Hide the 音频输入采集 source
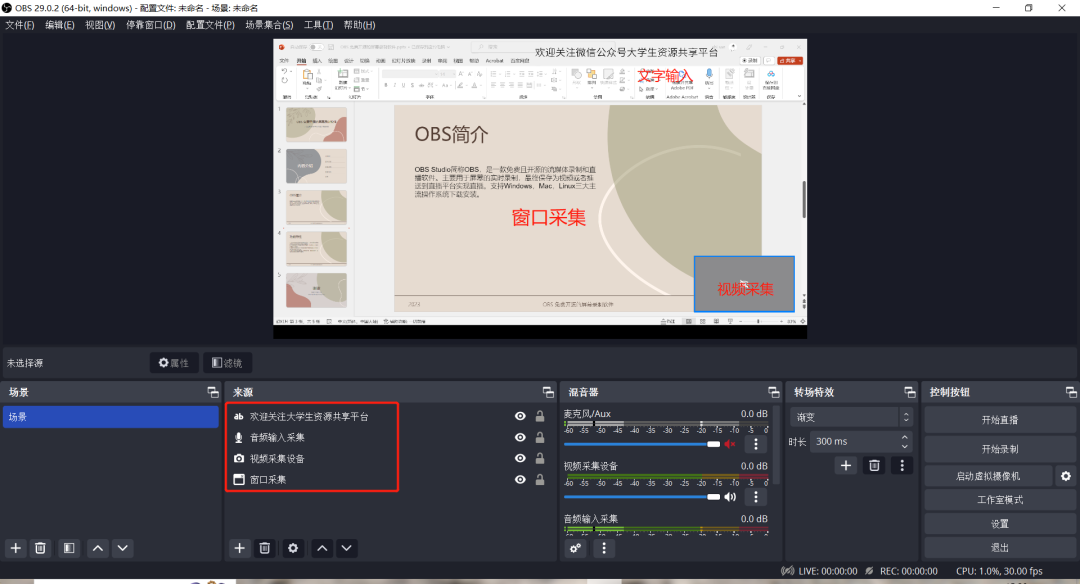1080x584 pixels. coord(520,437)
